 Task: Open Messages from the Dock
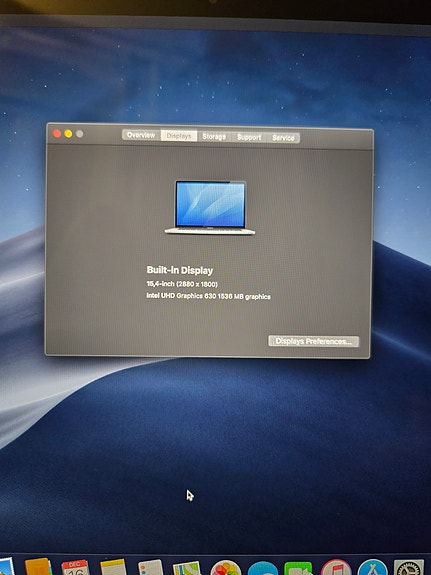coord(263,569)
